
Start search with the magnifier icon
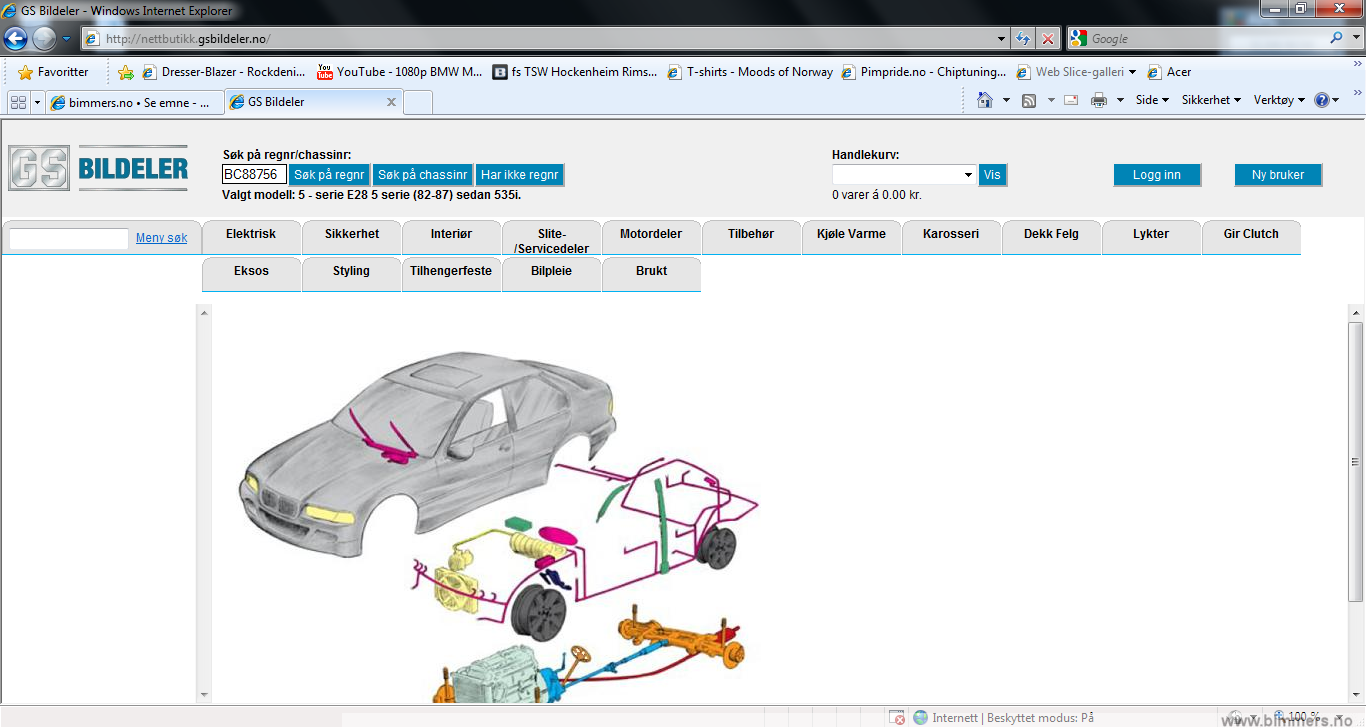point(1337,38)
